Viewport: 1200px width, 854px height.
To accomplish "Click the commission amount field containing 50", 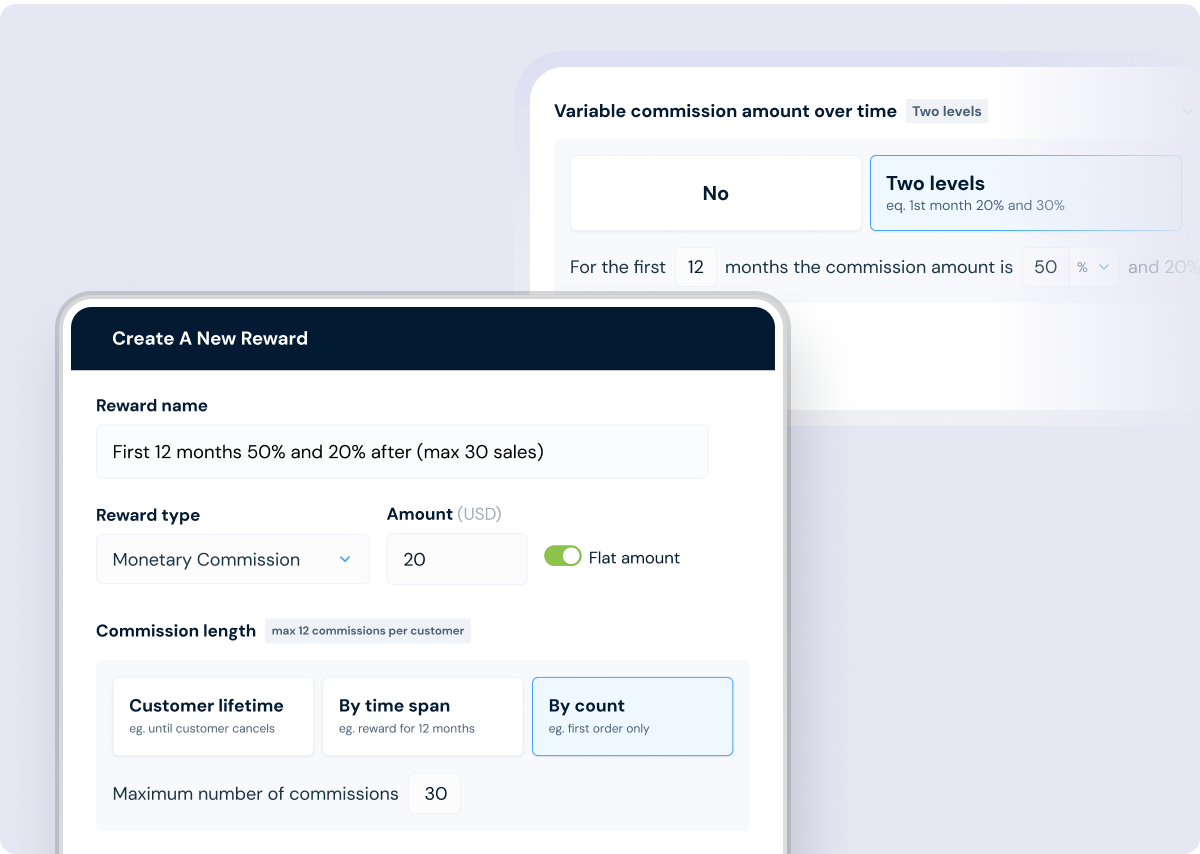I will coord(1046,267).
